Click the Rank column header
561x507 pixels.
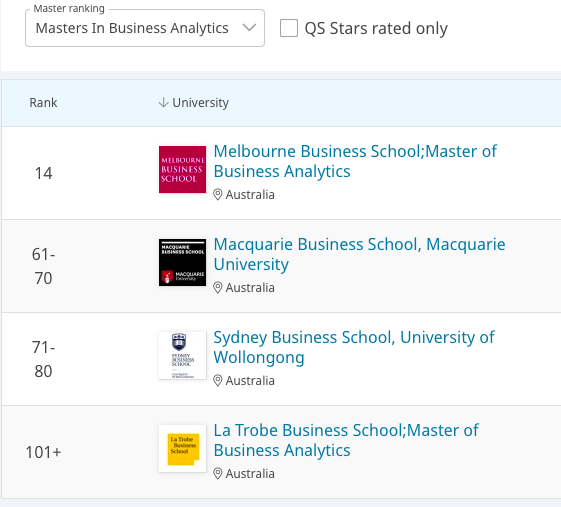click(43, 103)
